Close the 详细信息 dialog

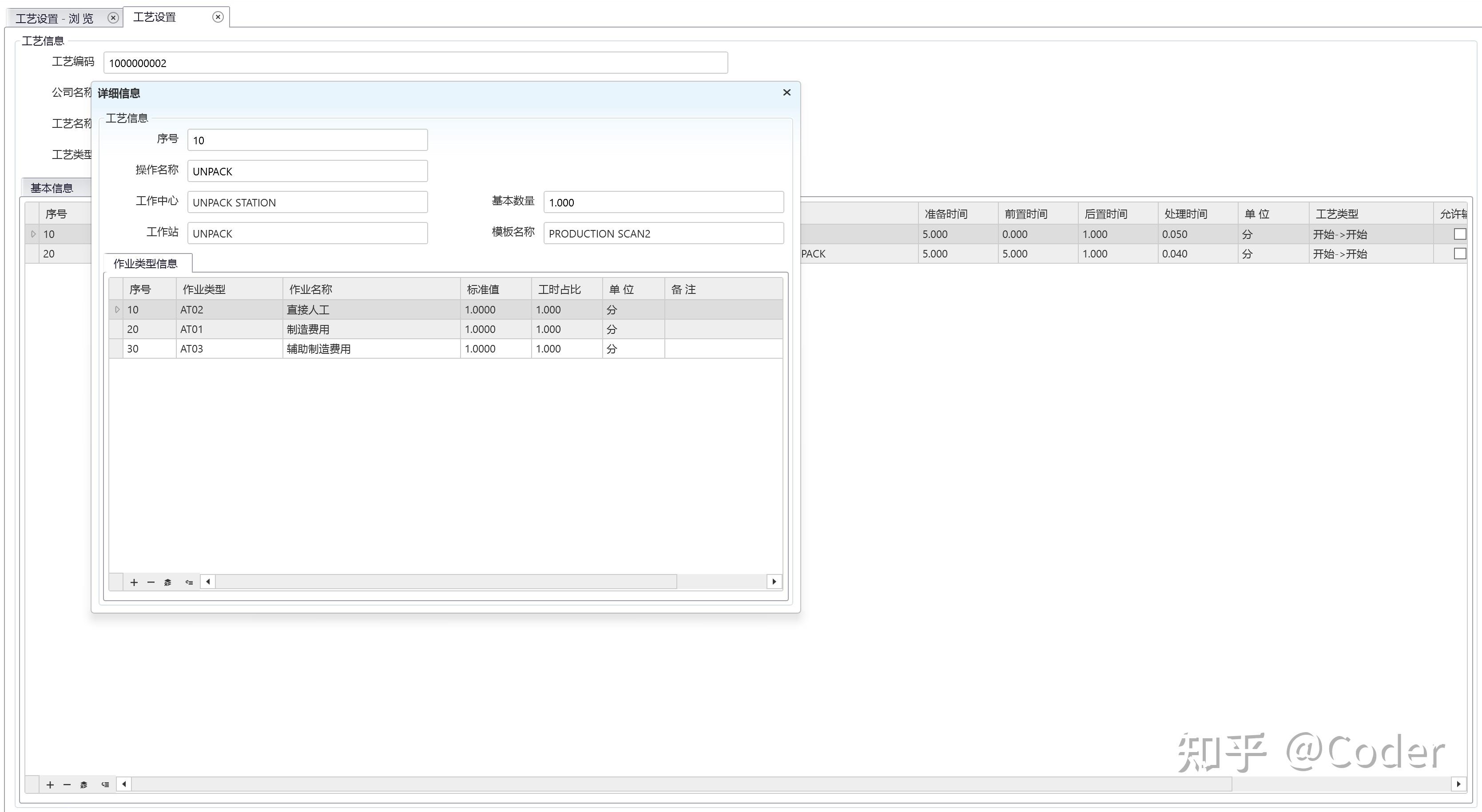click(x=787, y=93)
